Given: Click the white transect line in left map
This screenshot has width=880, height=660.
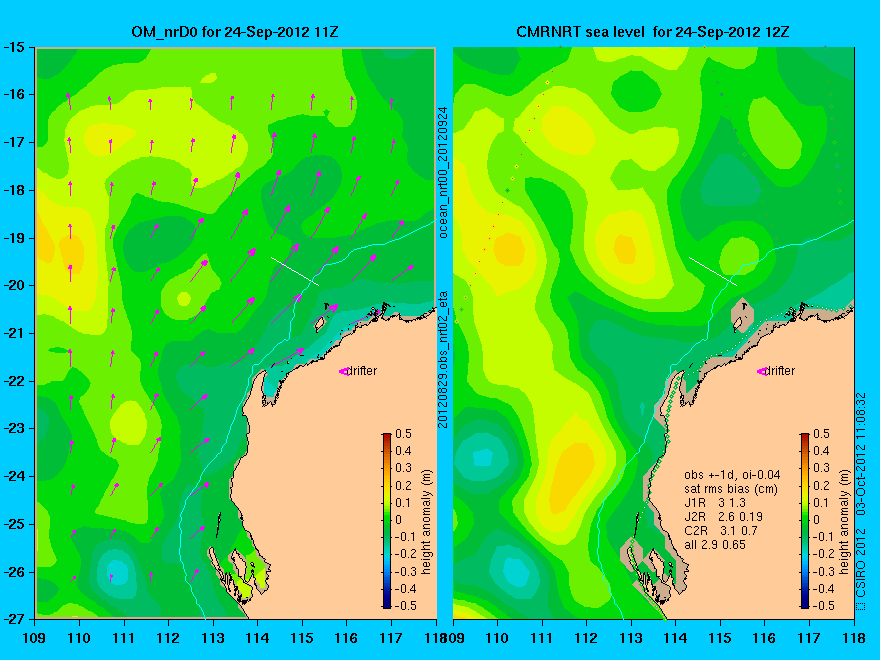Looking at the screenshot, I should pyautogui.click(x=295, y=271).
